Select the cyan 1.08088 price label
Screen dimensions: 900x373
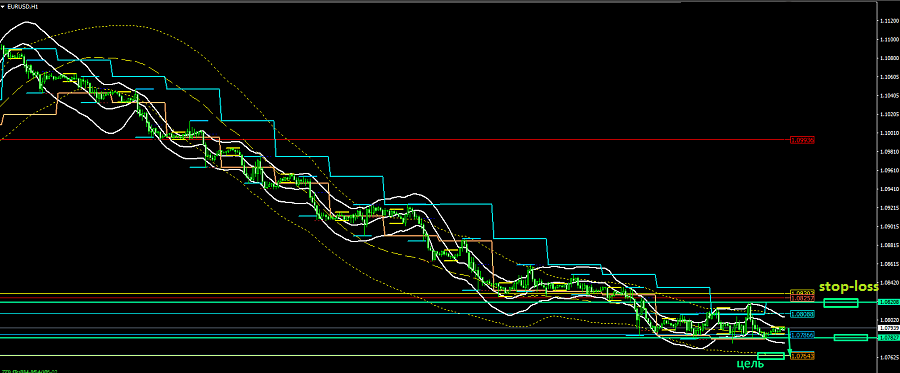tap(802, 314)
